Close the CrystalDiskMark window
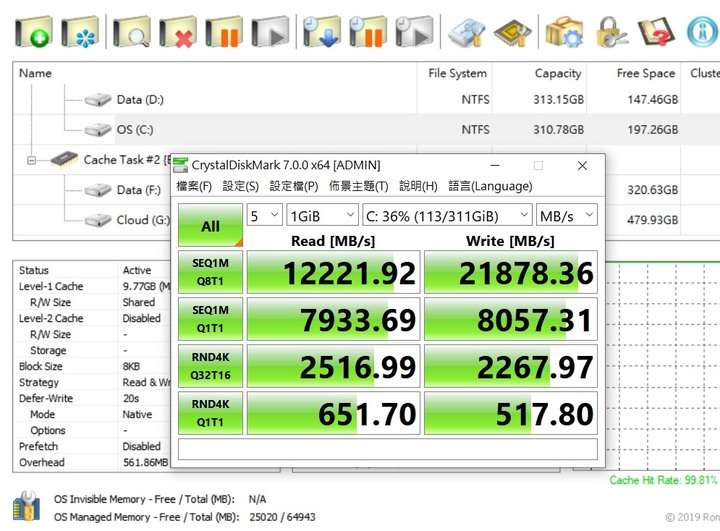The height and width of the screenshot is (531, 720). point(582,165)
